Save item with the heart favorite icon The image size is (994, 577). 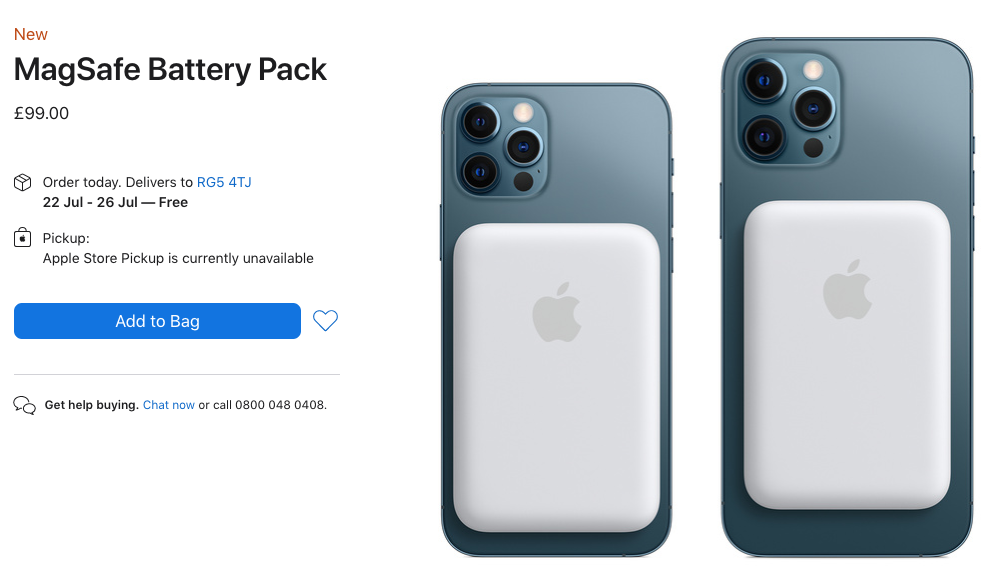click(x=325, y=320)
